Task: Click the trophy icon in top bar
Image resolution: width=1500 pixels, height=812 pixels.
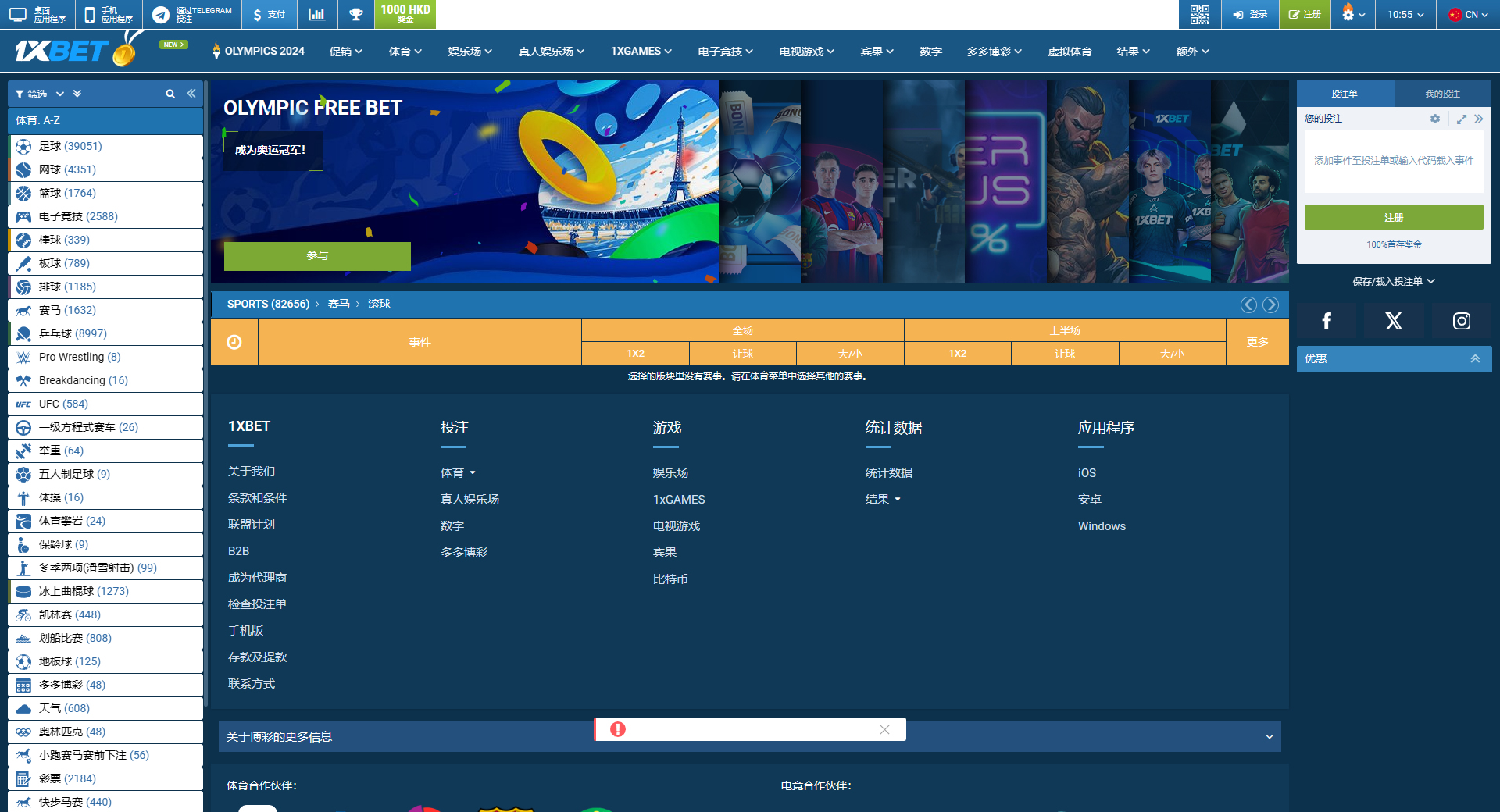Action: (x=355, y=14)
